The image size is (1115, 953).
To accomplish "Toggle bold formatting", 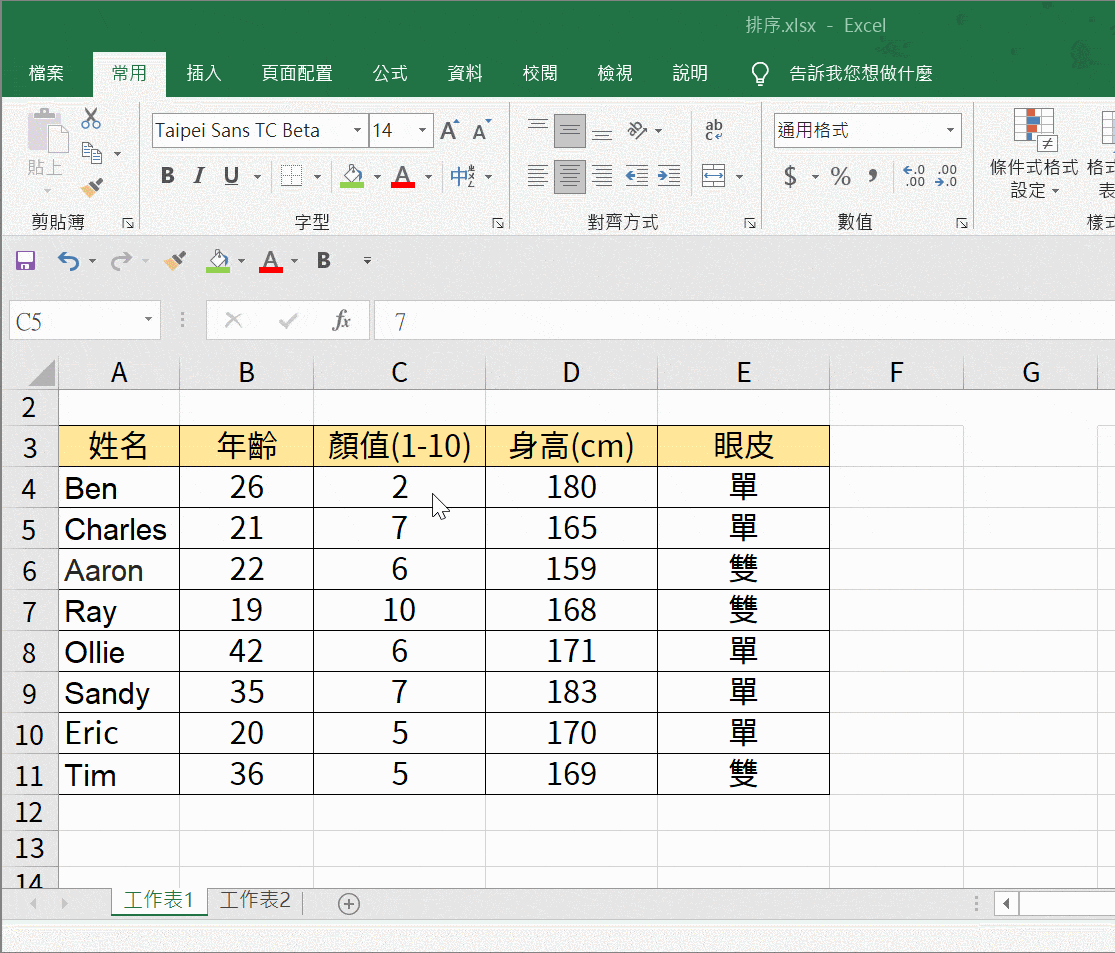I will [x=167, y=175].
